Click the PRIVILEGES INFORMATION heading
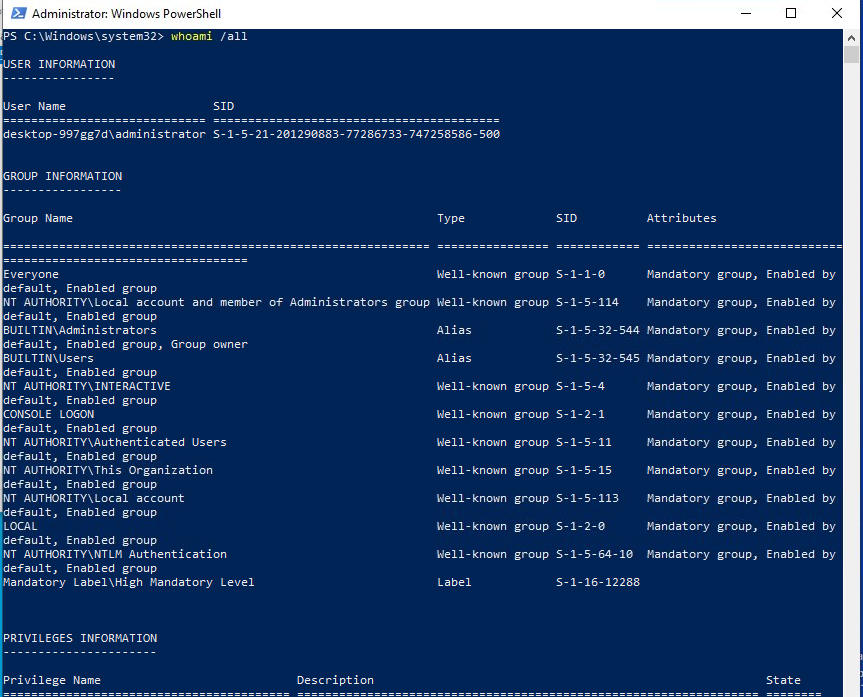Viewport: 863px width, 697px height. (x=80, y=638)
